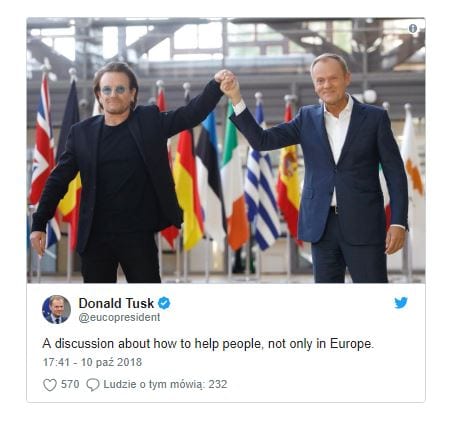Image resolution: width=452 pixels, height=422 pixels.
Task: Click the clasped raised hands in the photo
Action: point(227,81)
